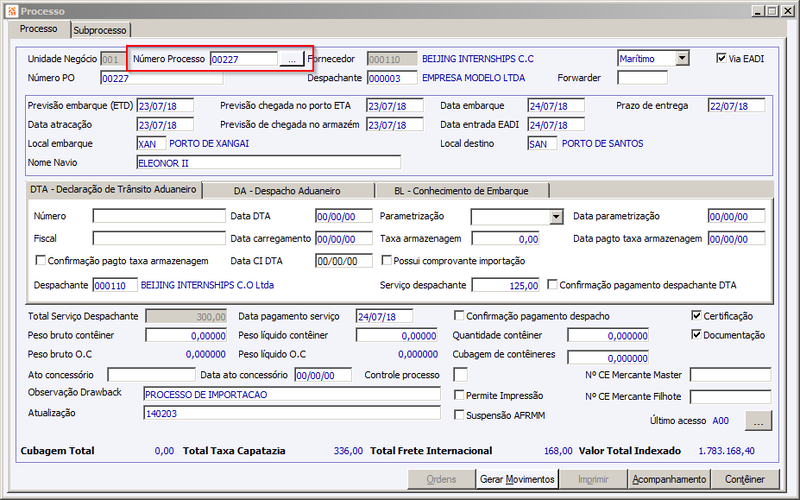Edit Nome Navio ELEONOR II field
The image size is (800, 500).
coord(269,163)
